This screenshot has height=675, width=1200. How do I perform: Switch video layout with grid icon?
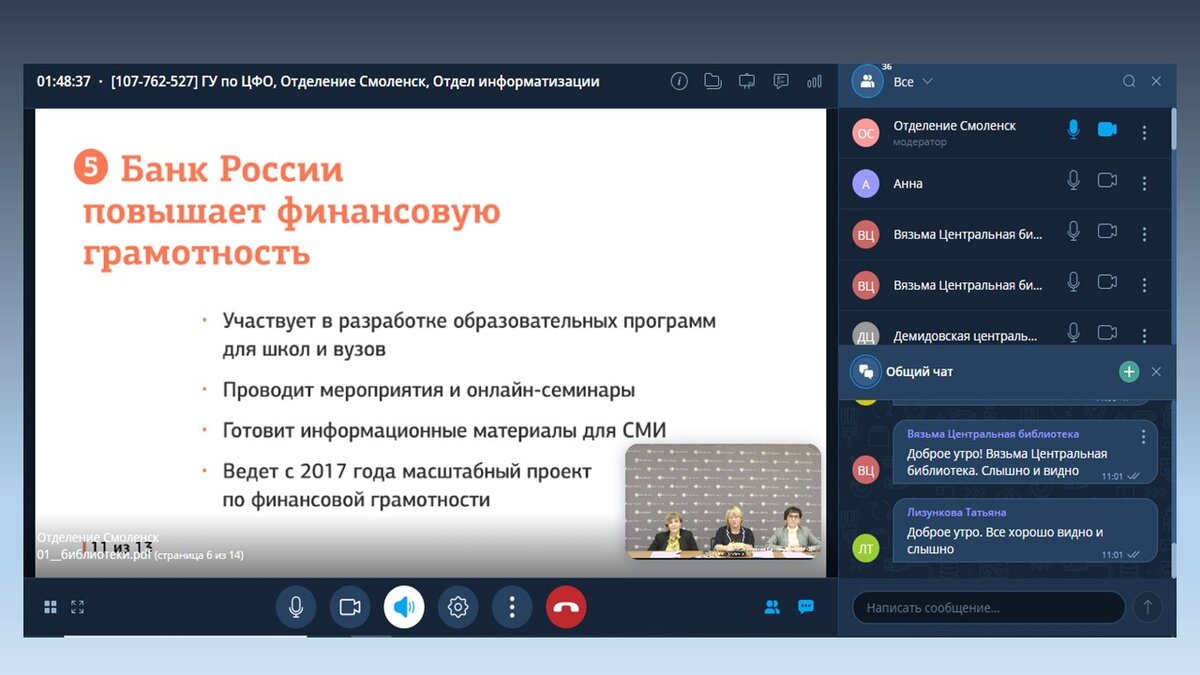50,607
